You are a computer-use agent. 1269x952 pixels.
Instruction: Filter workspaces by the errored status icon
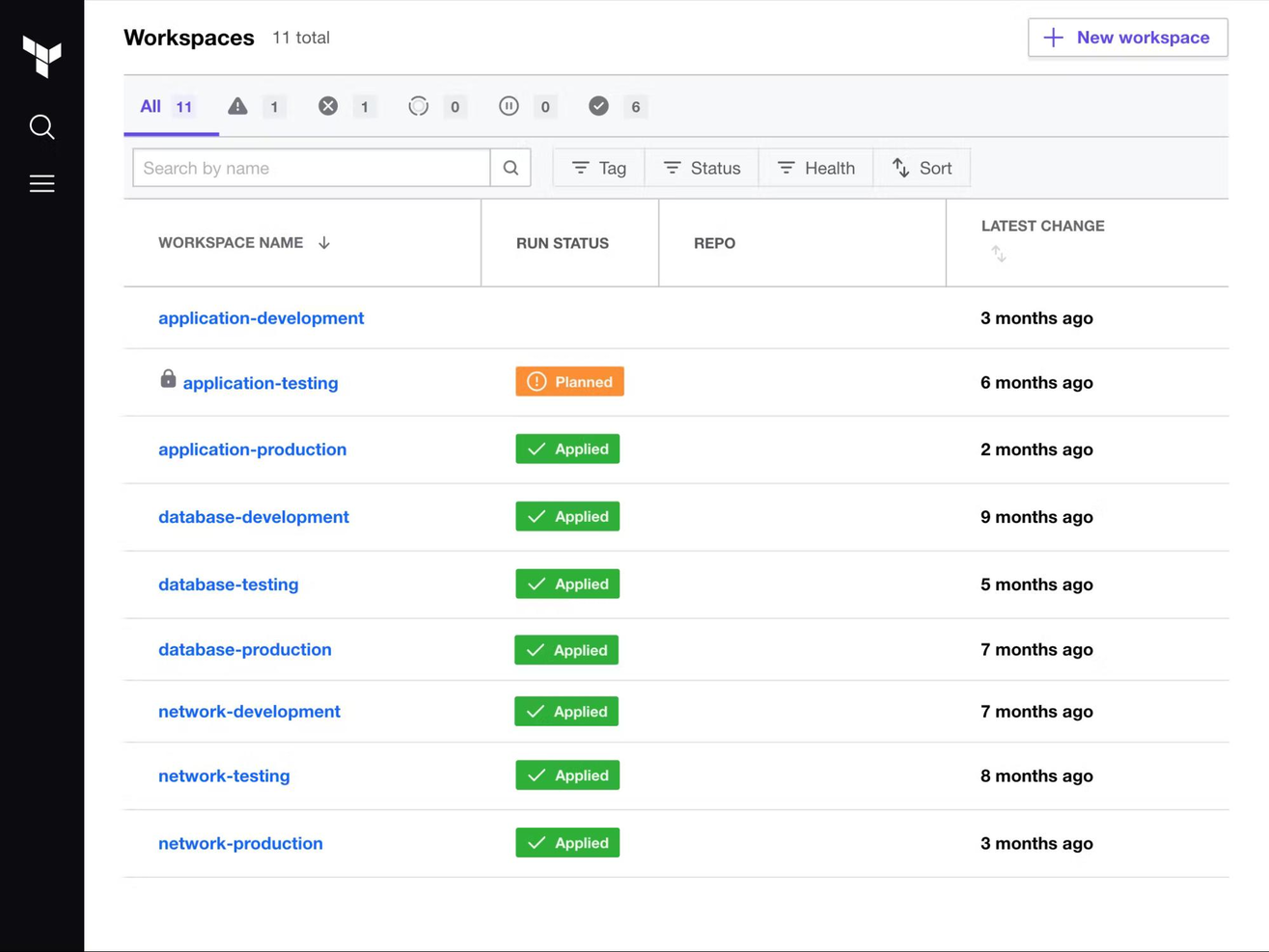[327, 106]
